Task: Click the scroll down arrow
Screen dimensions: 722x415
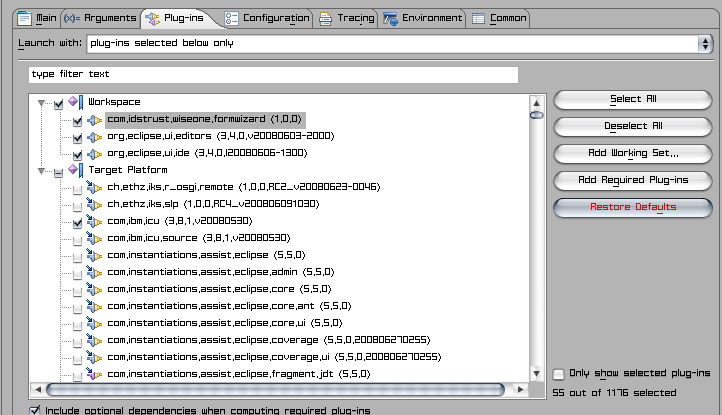Action: [536, 373]
